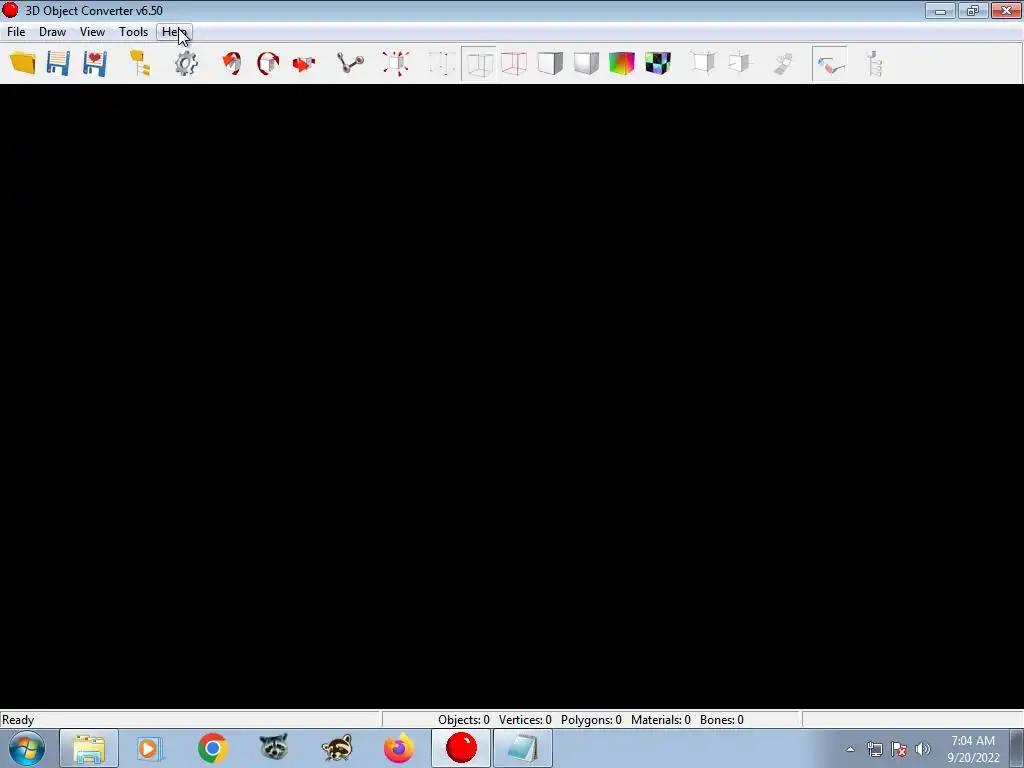Click the red flattened cubes icon
The image size is (1024, 768).
[x=304, y=63]
